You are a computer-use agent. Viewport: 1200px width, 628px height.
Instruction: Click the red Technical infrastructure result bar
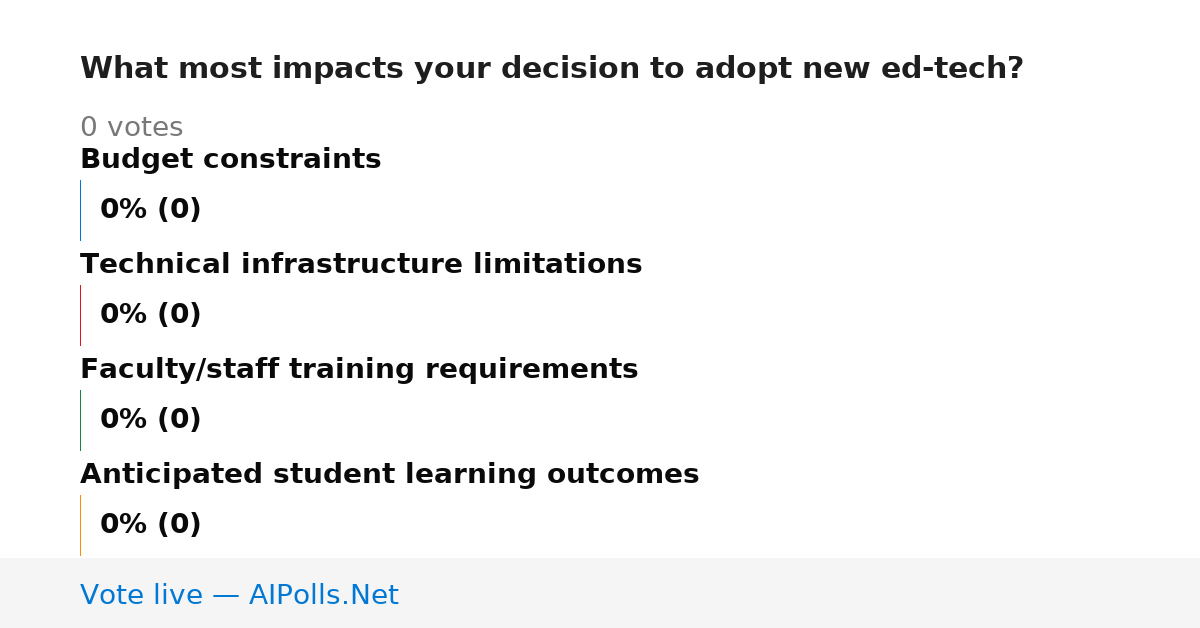click(80, 315)
